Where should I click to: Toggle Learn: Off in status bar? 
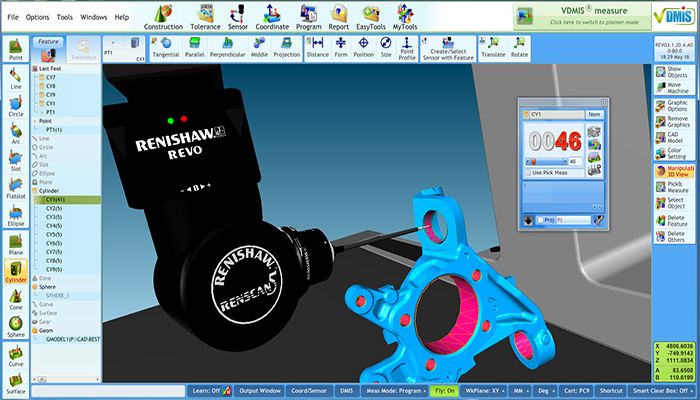(209, 391)
